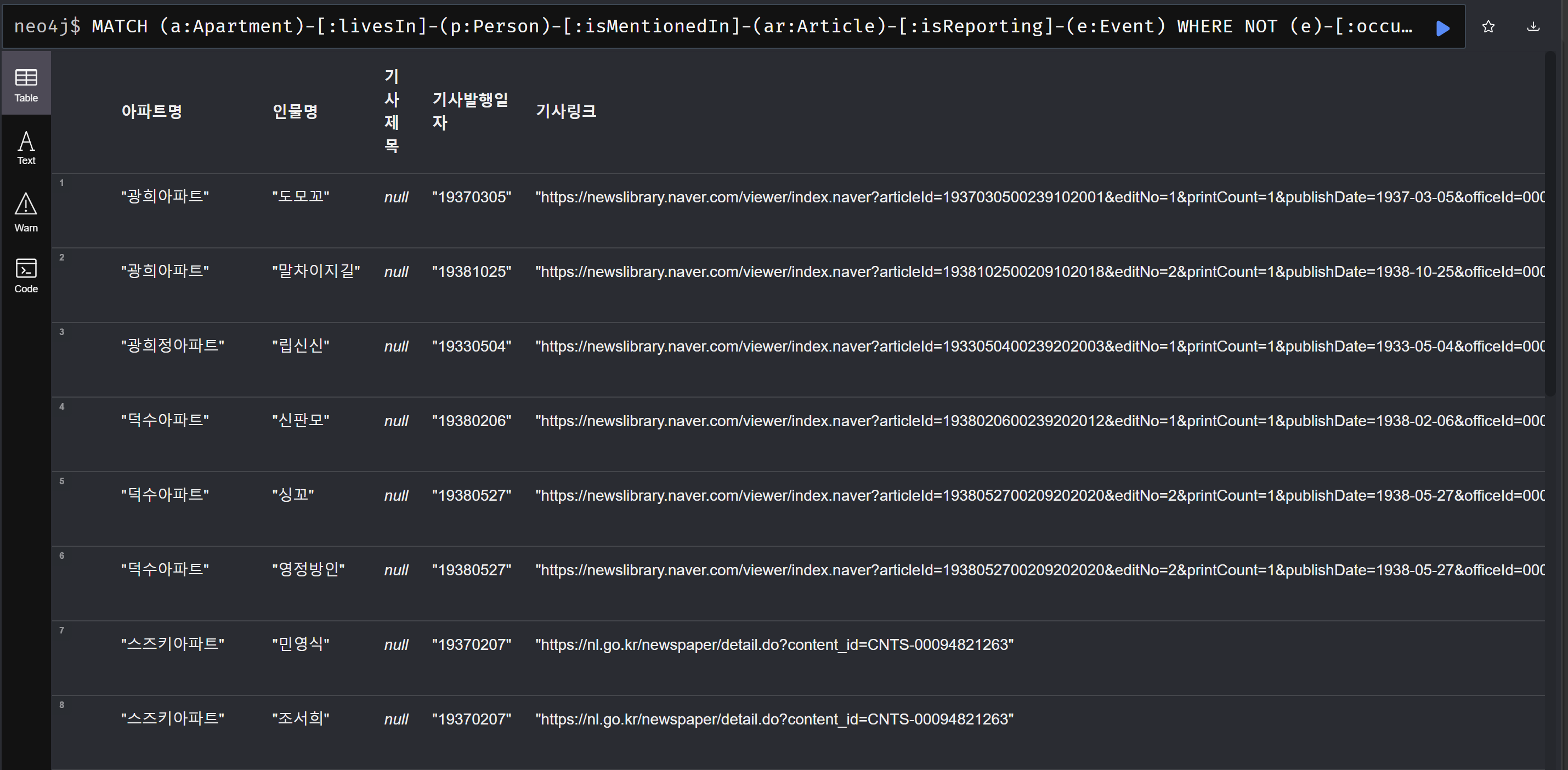Click the null value in row 3
Viewport: 1568px width, 770px height.
click(x=397, y=346)
